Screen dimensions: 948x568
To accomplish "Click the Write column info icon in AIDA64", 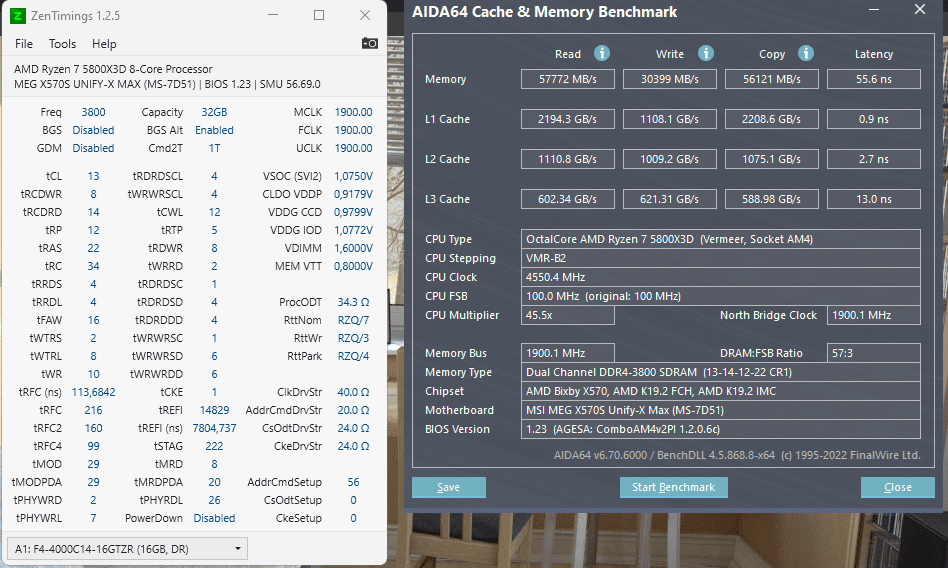I will [706, 53].
